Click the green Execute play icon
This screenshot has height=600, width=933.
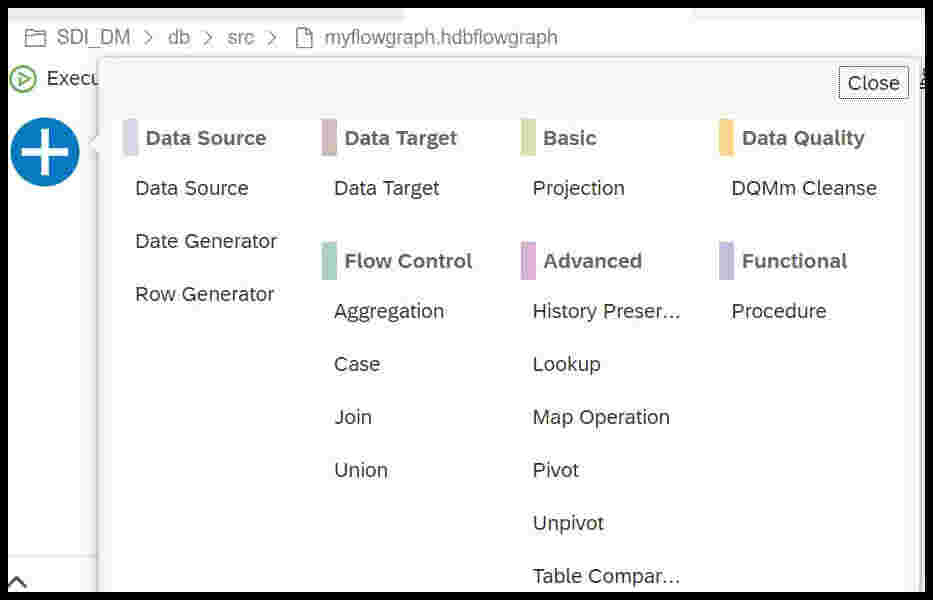23,79
